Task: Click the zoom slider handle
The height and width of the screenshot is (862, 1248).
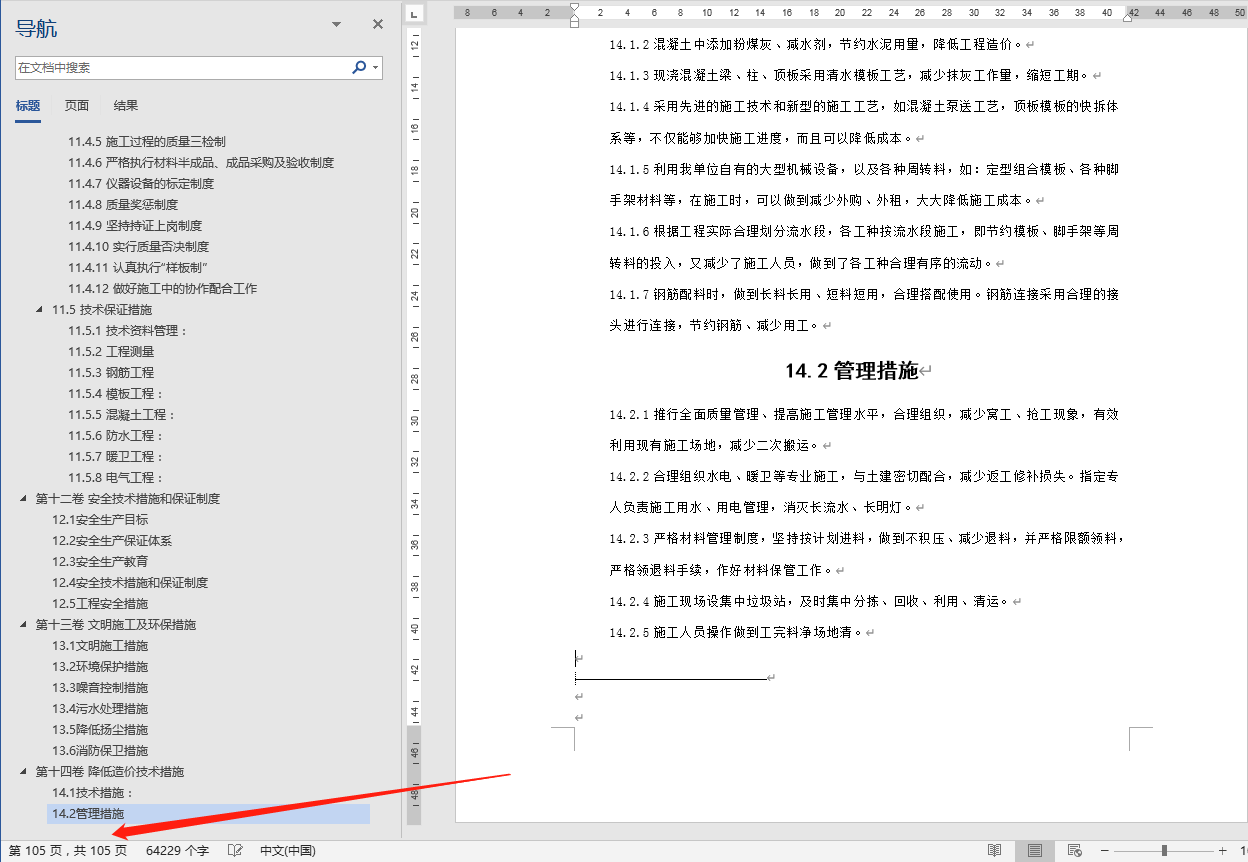Action: [x=1164, y=850]
